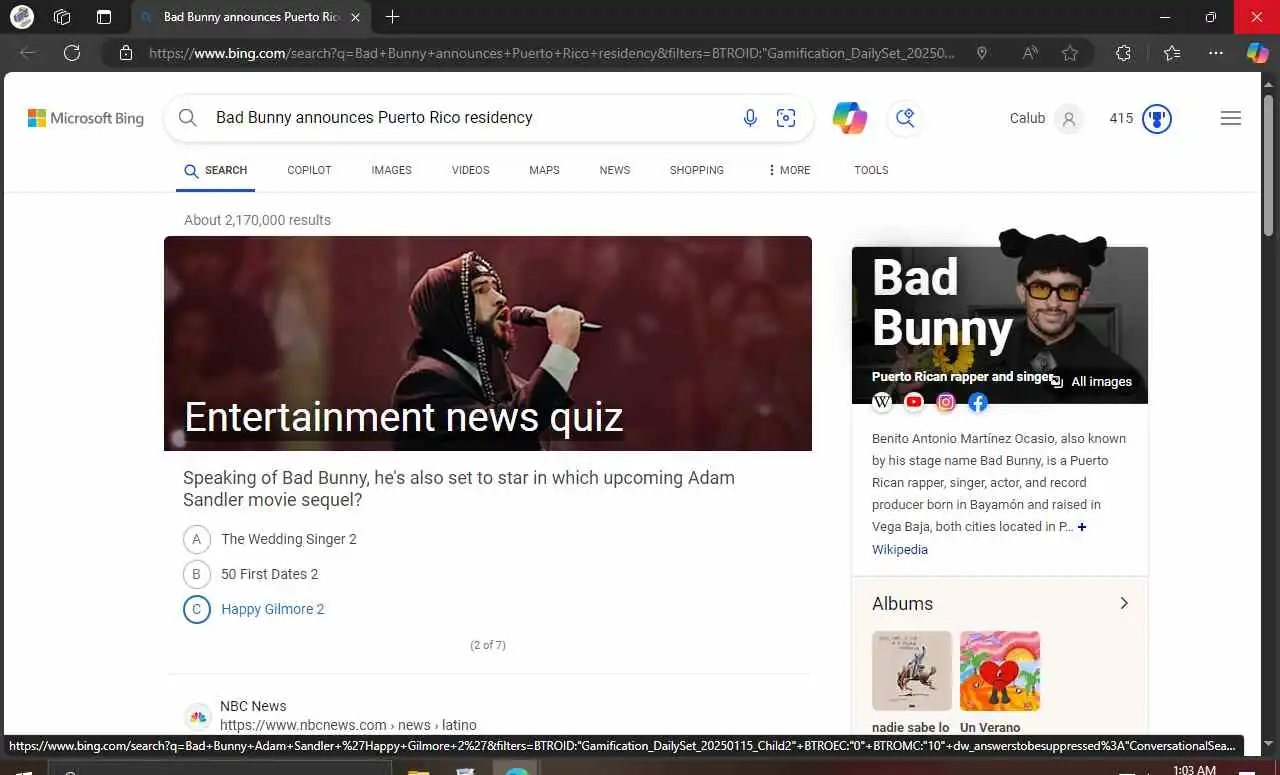This screenshot has width=1280, height=775.
Task: Open Calub profile avatar
Action: [1069, 118]
